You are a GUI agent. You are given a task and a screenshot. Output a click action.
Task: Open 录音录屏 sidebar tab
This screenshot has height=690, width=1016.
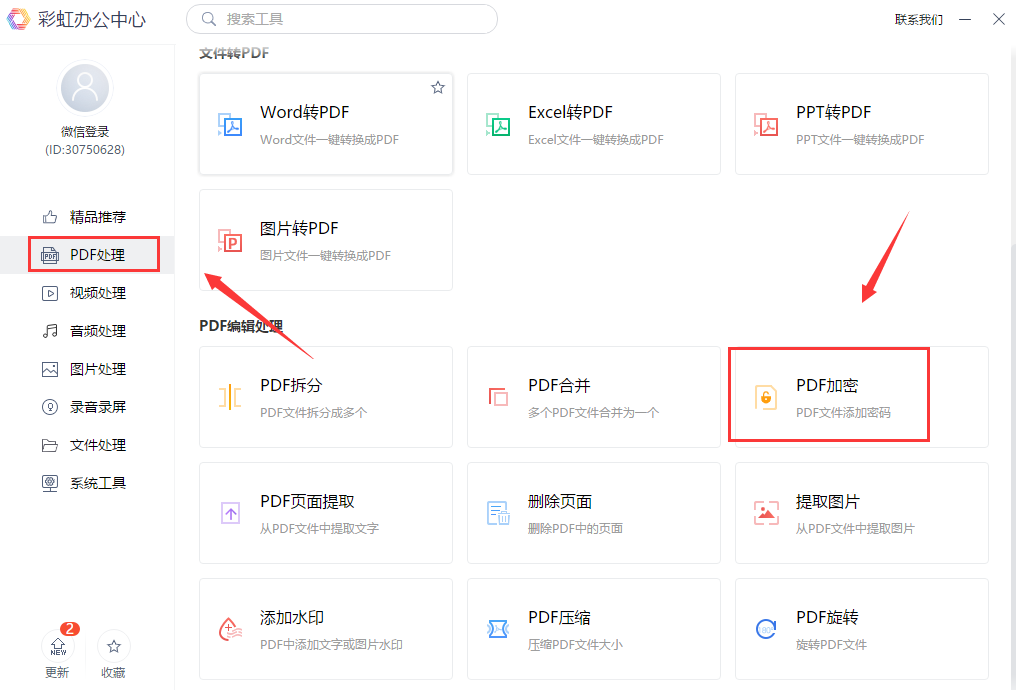coord(87,408)
